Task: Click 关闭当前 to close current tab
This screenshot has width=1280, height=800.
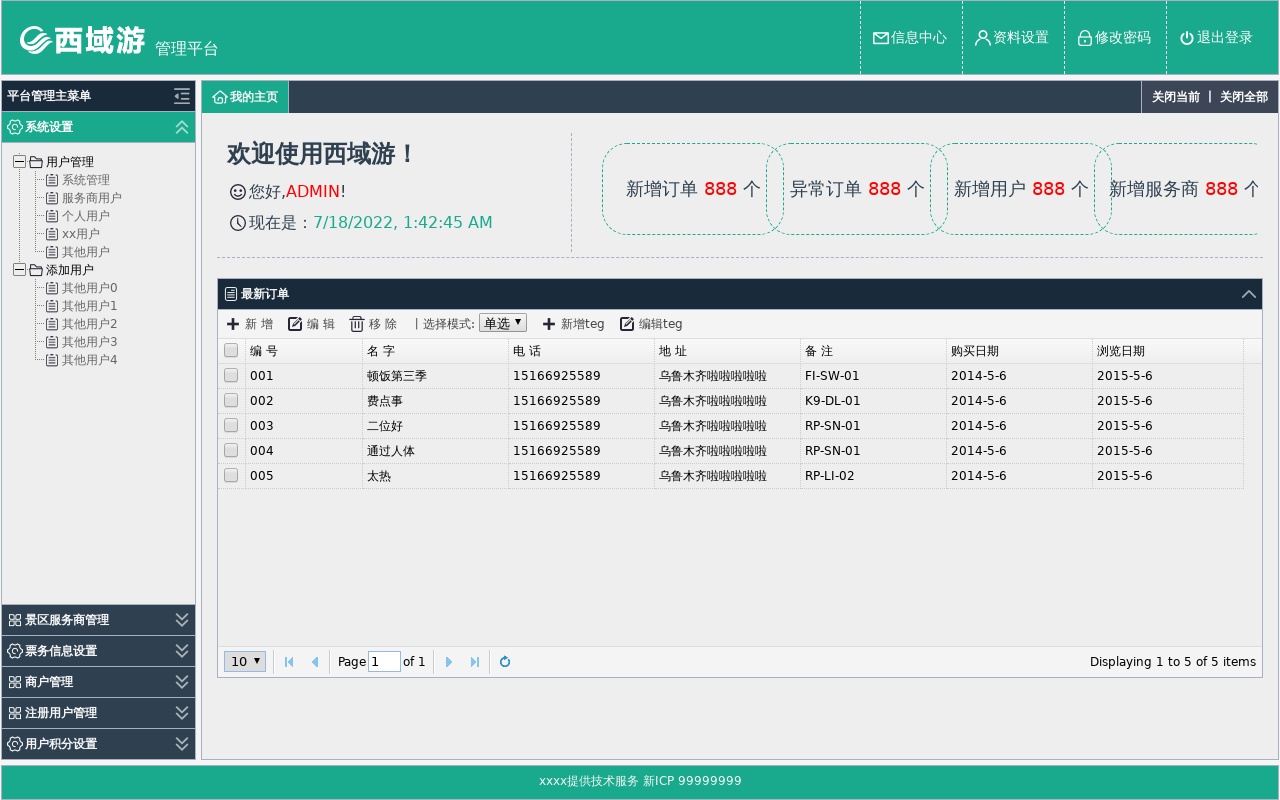Action: coord(1175,97)
